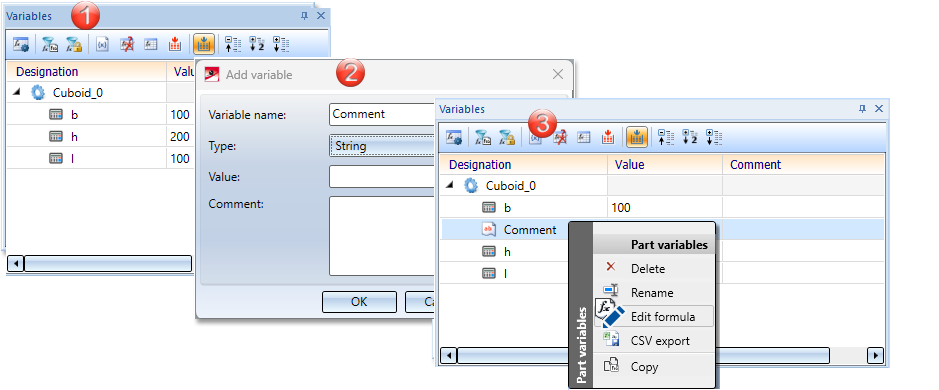Click expand-to-level-2 icon in Variables window with context menu
This screenshot has height=390, width=939.
690,137
